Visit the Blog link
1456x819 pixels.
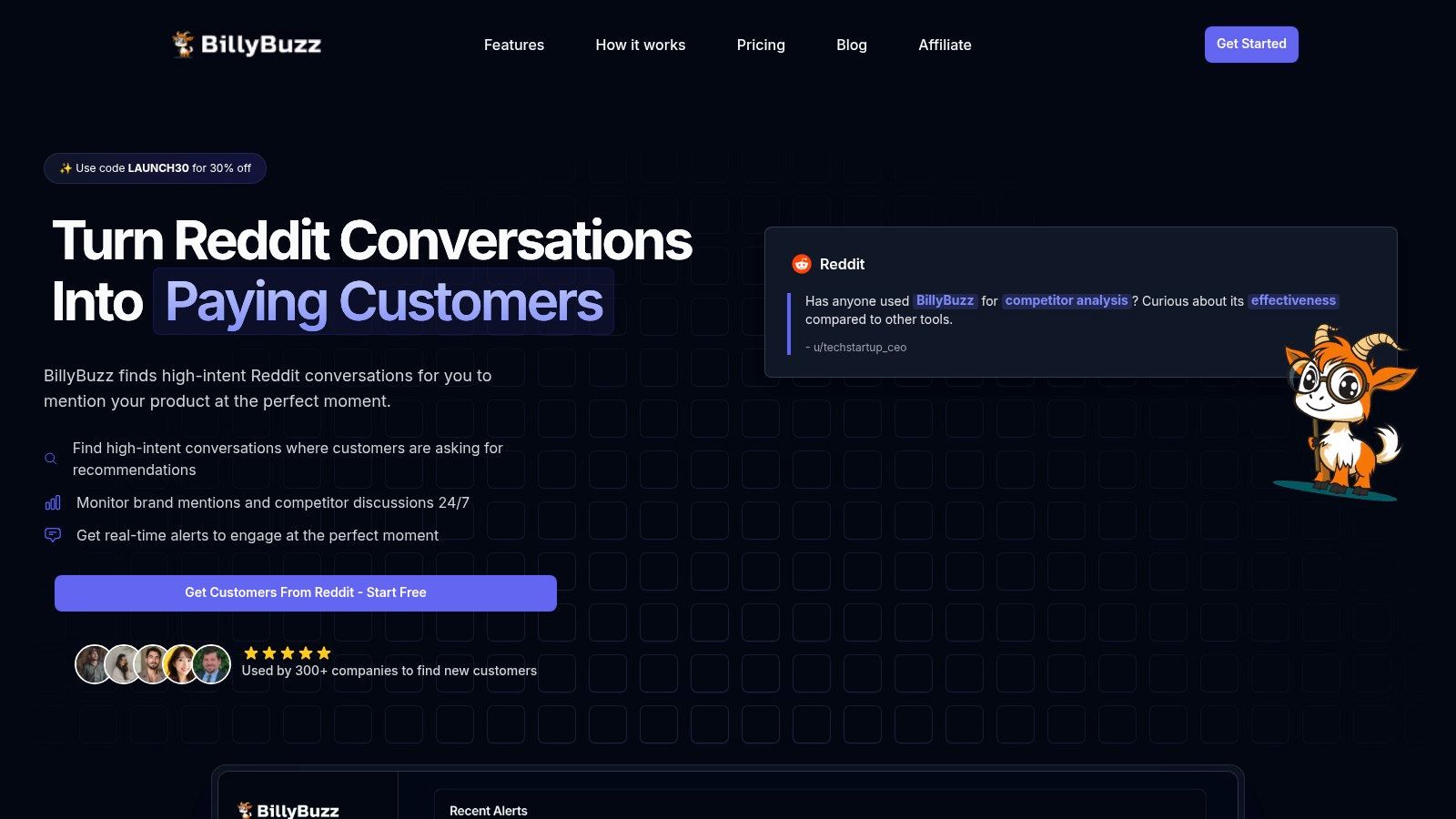[852, 45]
